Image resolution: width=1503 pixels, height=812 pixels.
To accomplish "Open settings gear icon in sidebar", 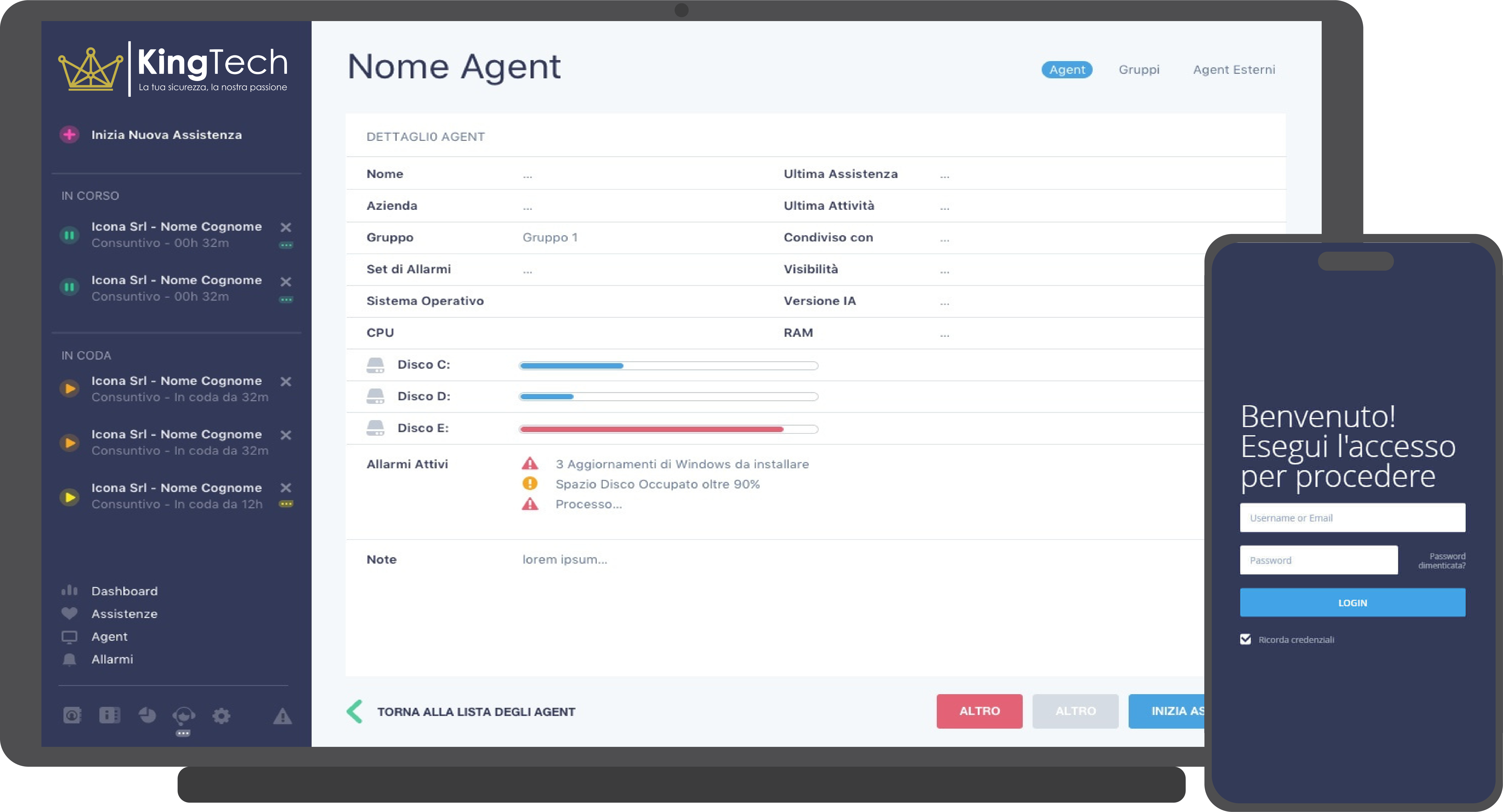I will tap(221, 715).
